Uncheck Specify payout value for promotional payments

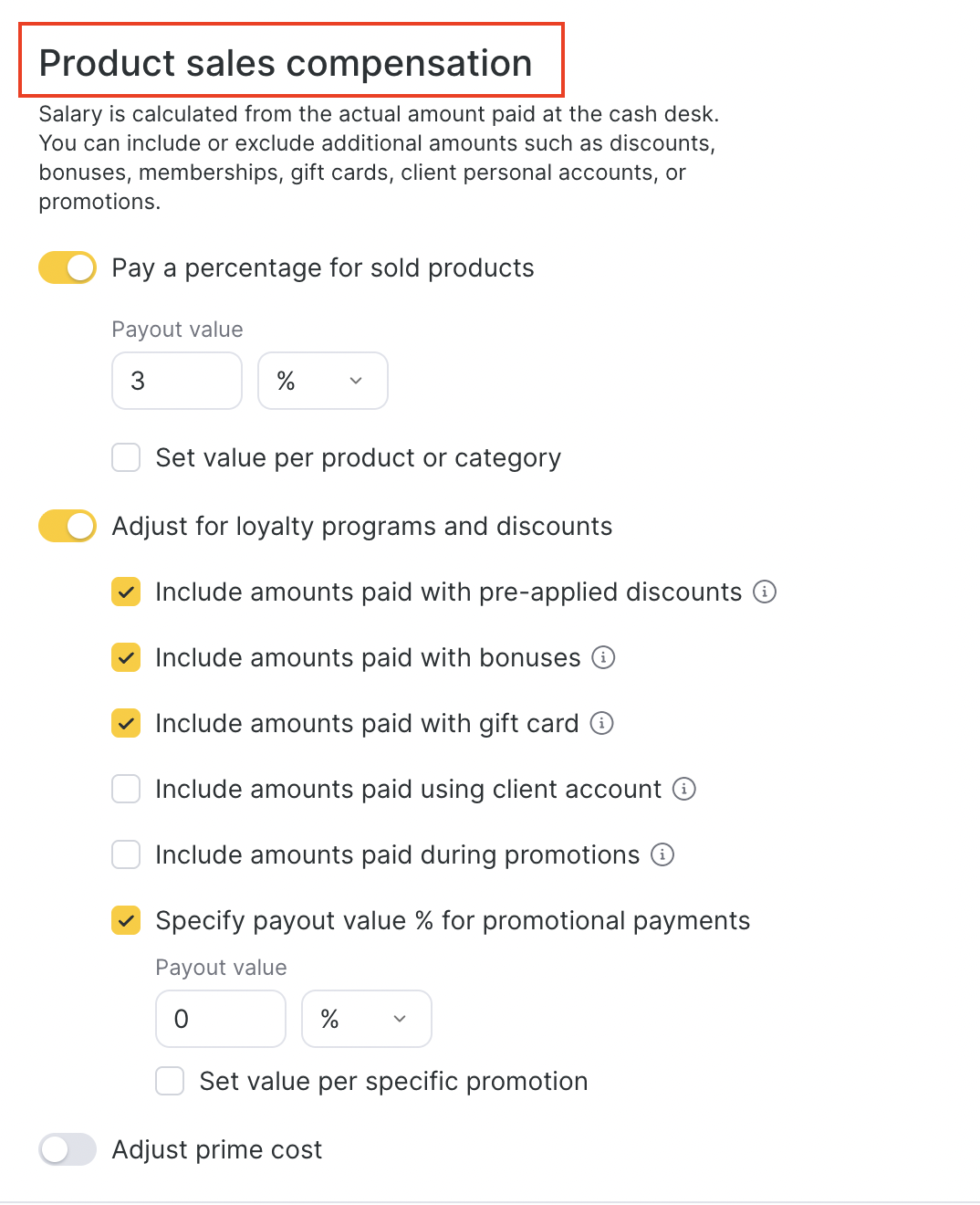pos(126,920)
